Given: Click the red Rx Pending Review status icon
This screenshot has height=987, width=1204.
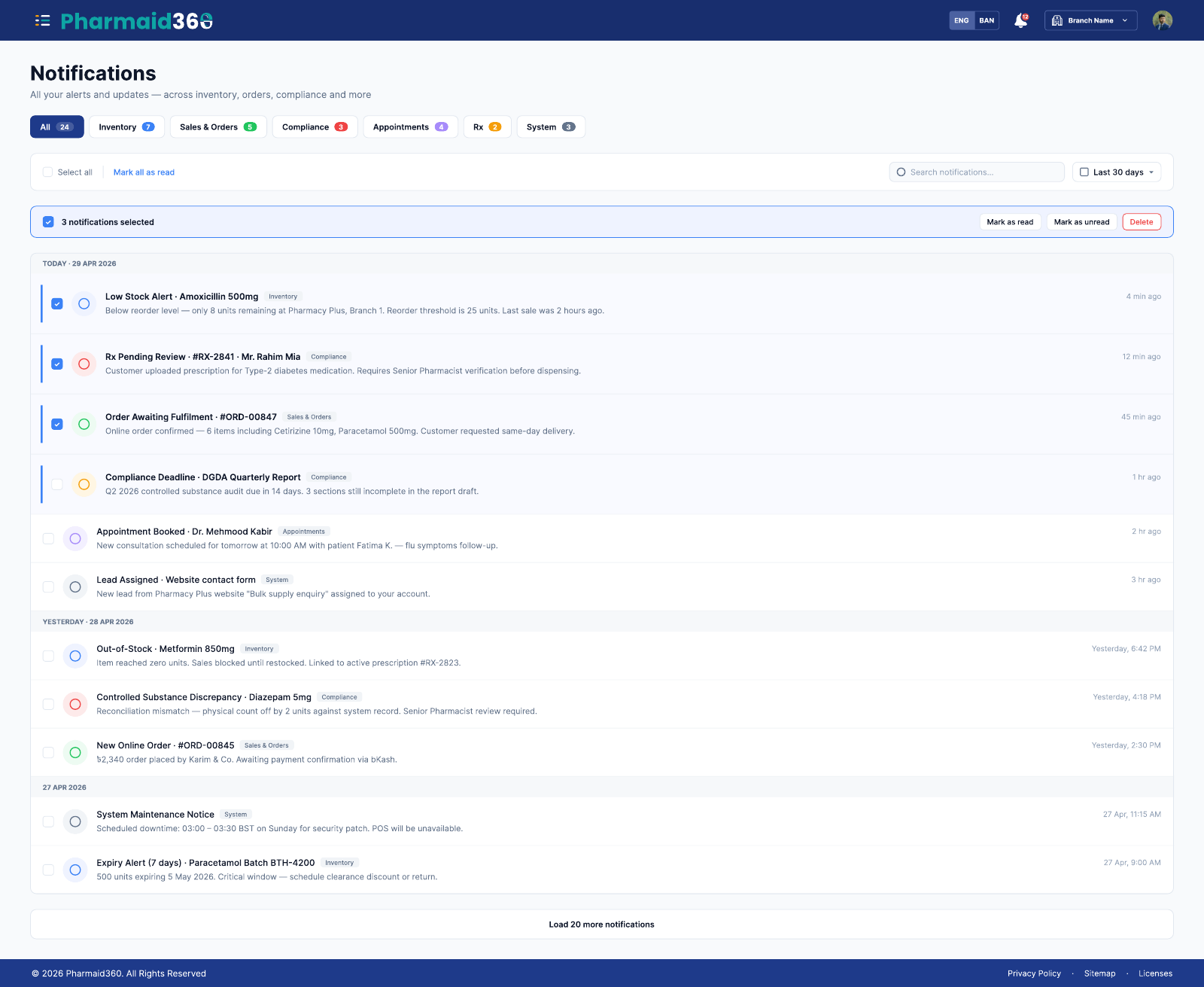Looking at the screenshot, I should point(84,364).
